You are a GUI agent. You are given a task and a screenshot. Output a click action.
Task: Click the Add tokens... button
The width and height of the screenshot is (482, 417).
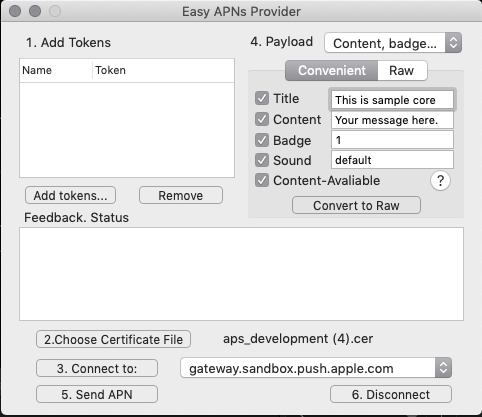coord(70,195)
